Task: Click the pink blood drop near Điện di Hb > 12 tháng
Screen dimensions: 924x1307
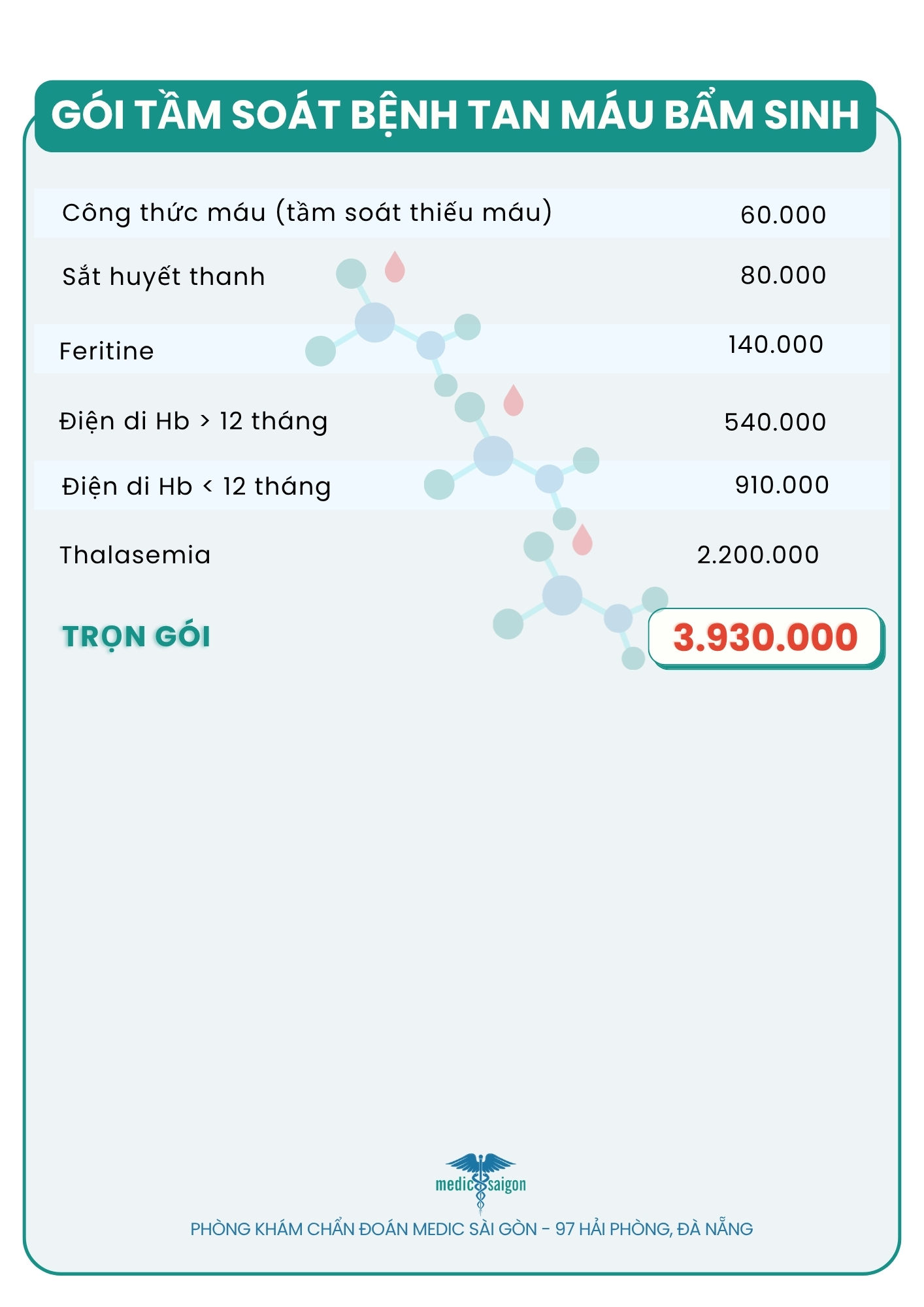Action: point(513,401)
